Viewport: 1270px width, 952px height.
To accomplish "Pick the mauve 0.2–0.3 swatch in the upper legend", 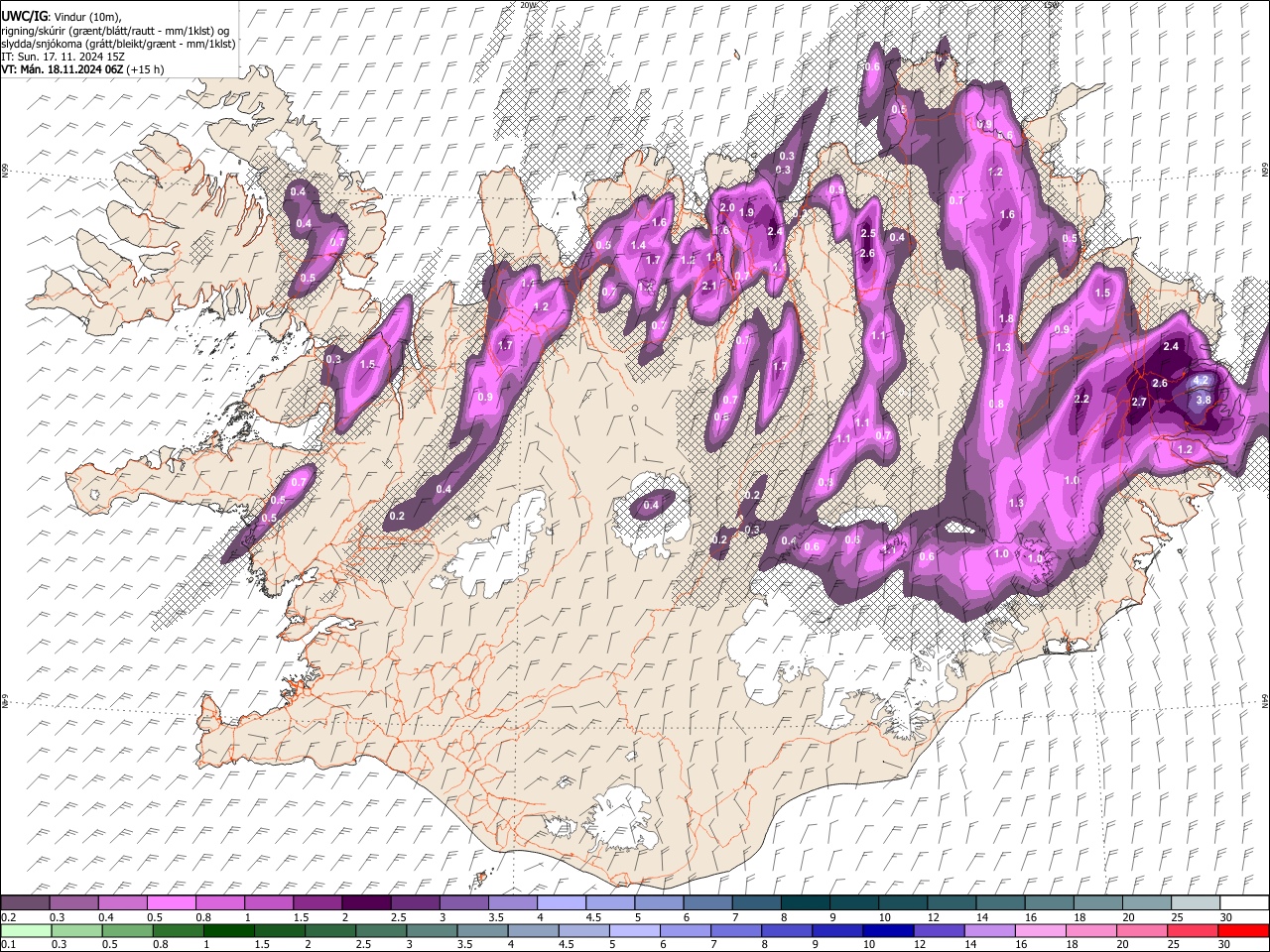I will point(25,902).
